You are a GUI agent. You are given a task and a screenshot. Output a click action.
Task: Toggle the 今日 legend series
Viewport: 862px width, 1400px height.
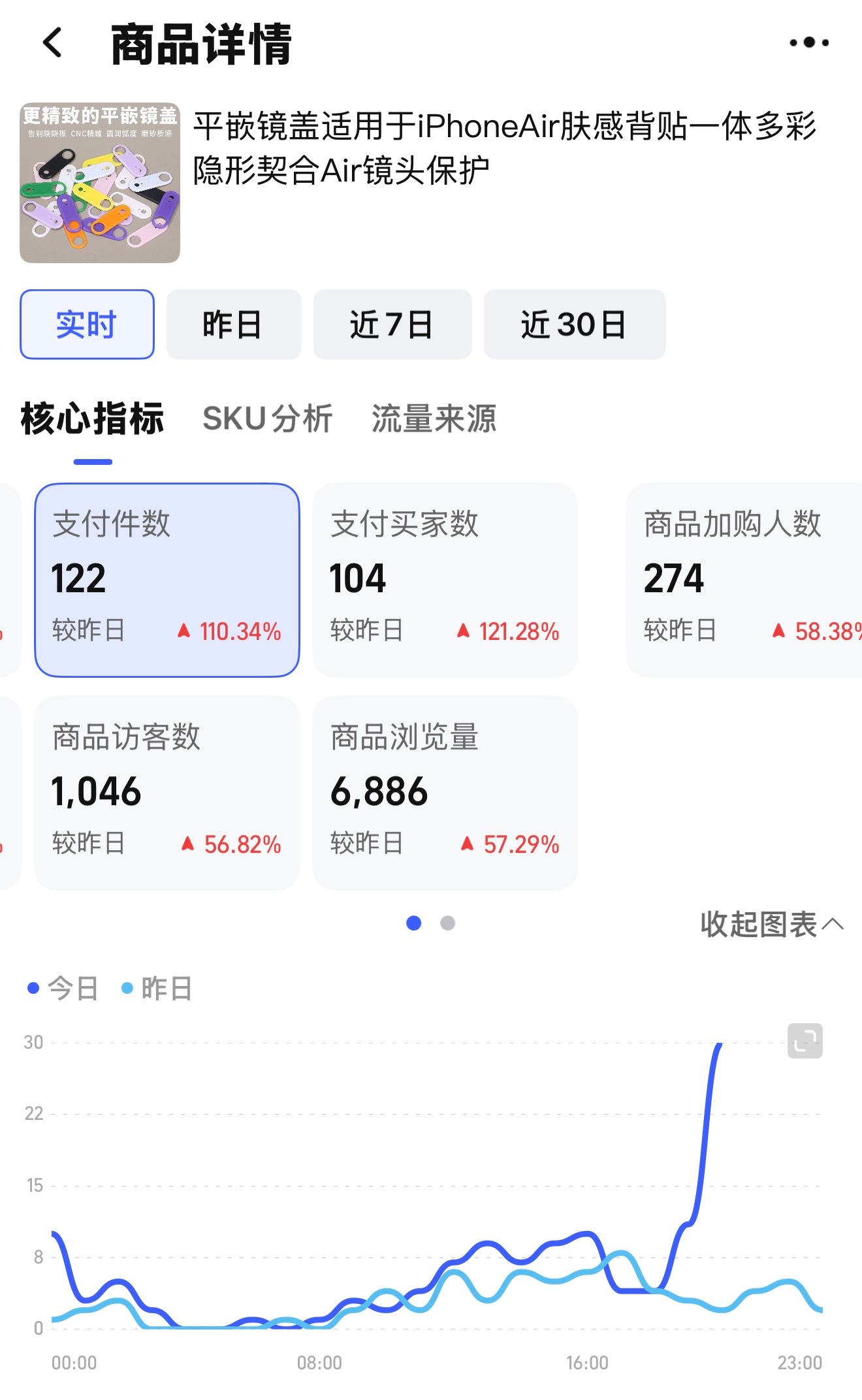pyautogui.click(x=63, y=988)
